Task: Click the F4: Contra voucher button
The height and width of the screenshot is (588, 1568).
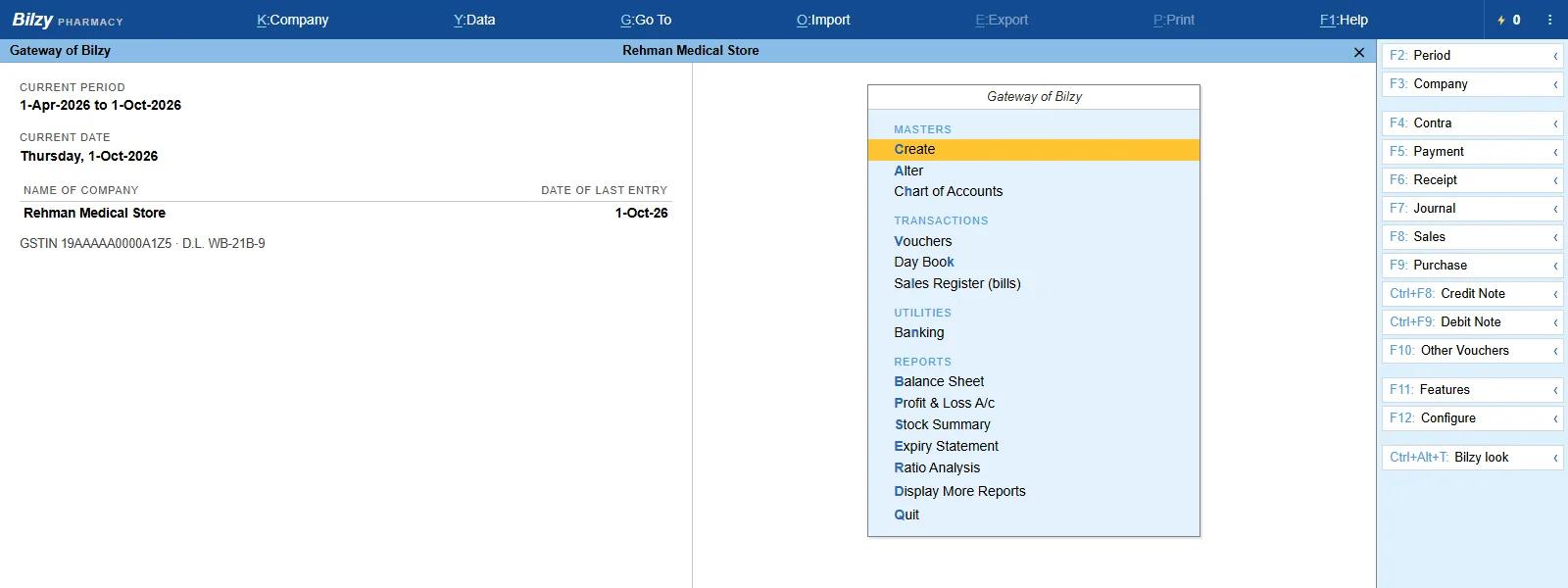Action: pos(1472,123)
